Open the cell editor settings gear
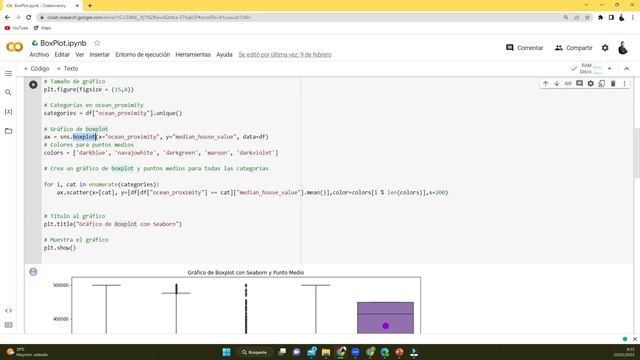The image size is (640, 360). click(x=591, y=83)
